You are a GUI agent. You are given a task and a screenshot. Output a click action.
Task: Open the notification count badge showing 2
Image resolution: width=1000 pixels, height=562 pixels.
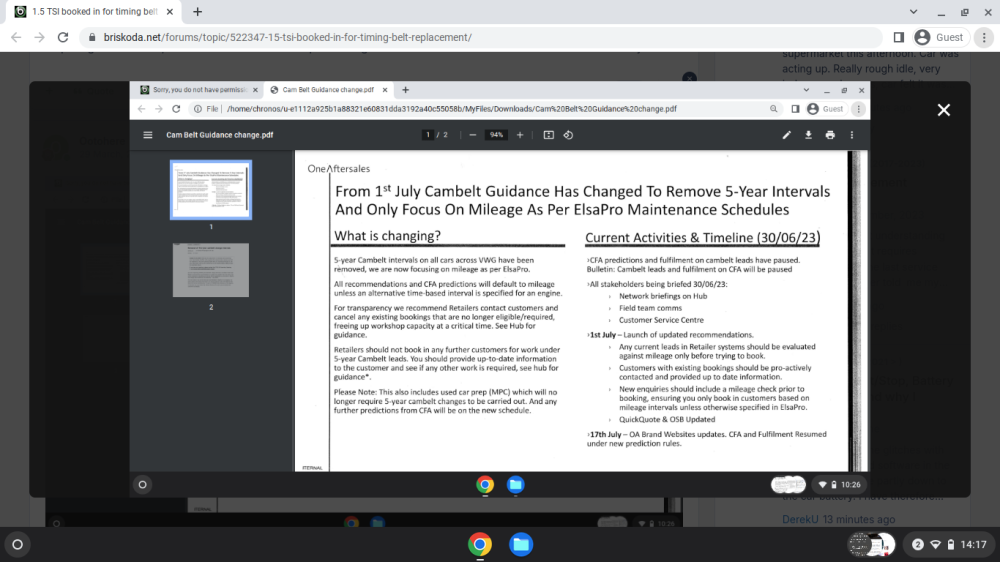pyautogui.click(x=918, y=544)
